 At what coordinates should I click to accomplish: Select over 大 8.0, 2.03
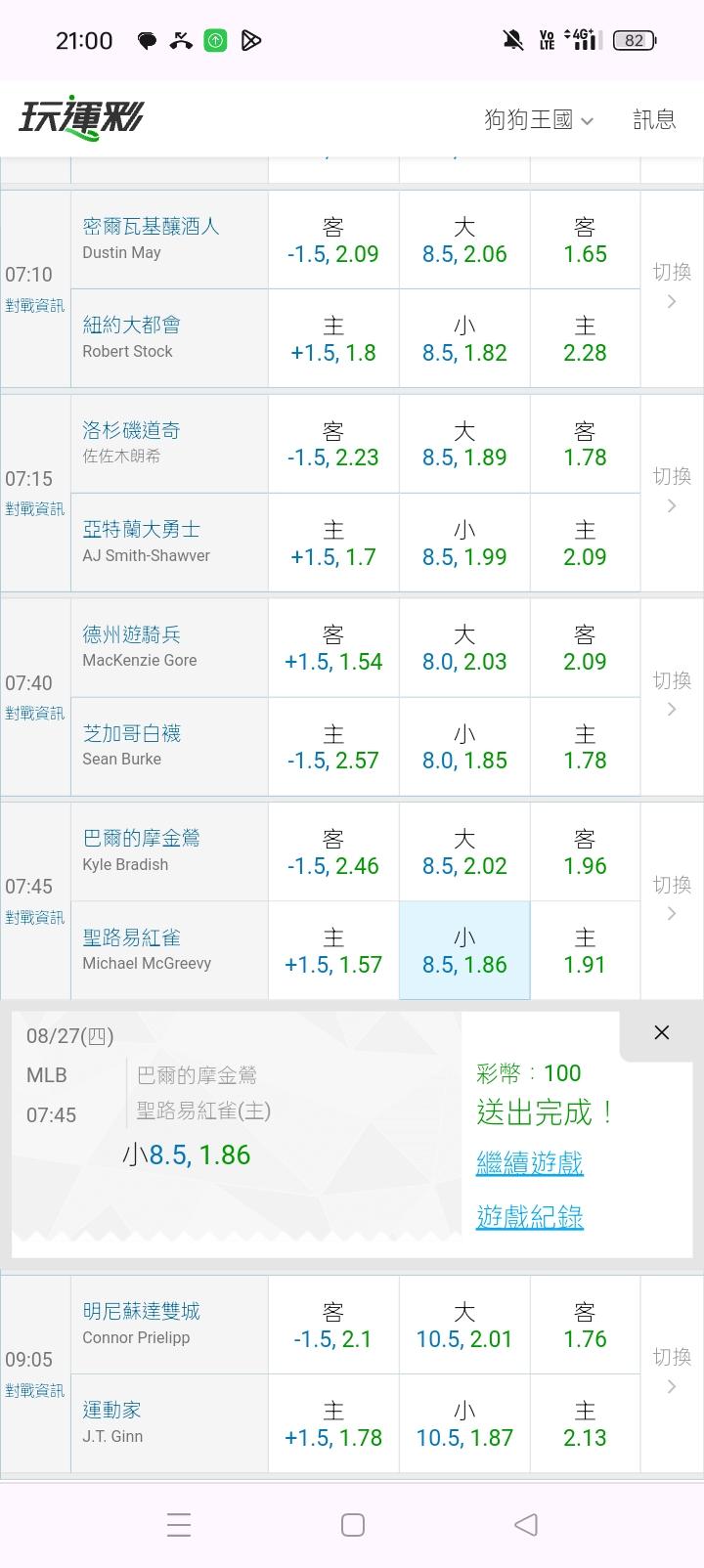click(x=464, y=647)
